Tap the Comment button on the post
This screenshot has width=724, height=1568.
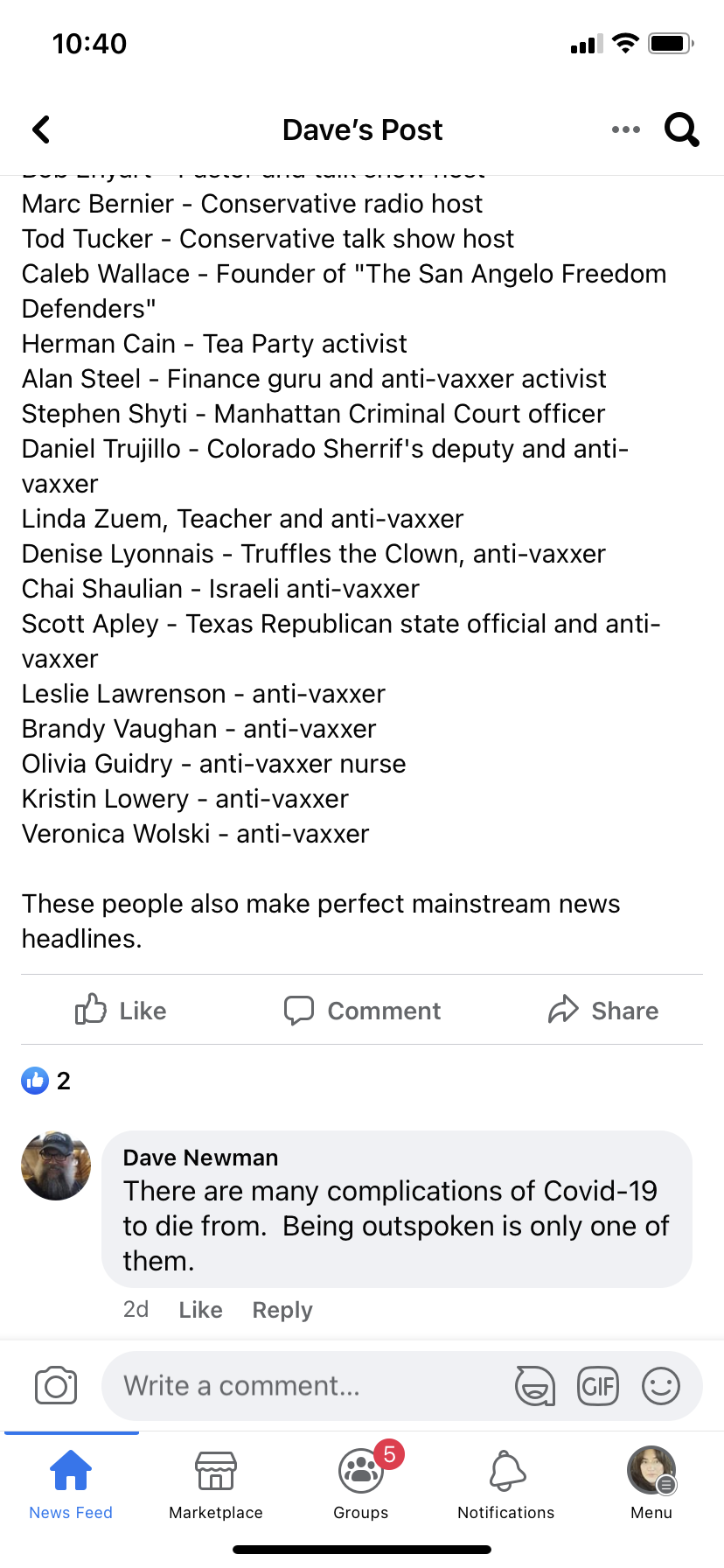point(362,1010)
